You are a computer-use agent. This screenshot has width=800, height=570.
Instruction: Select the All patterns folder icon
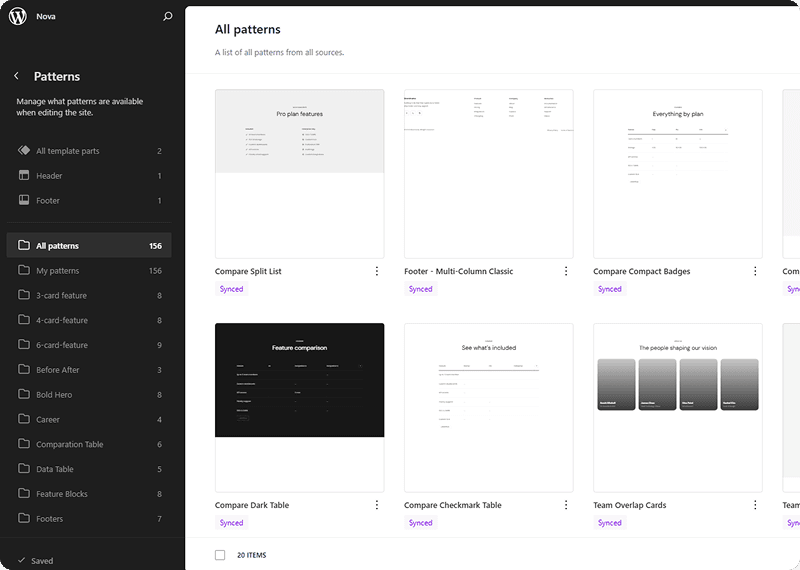[x=24, y=245]
